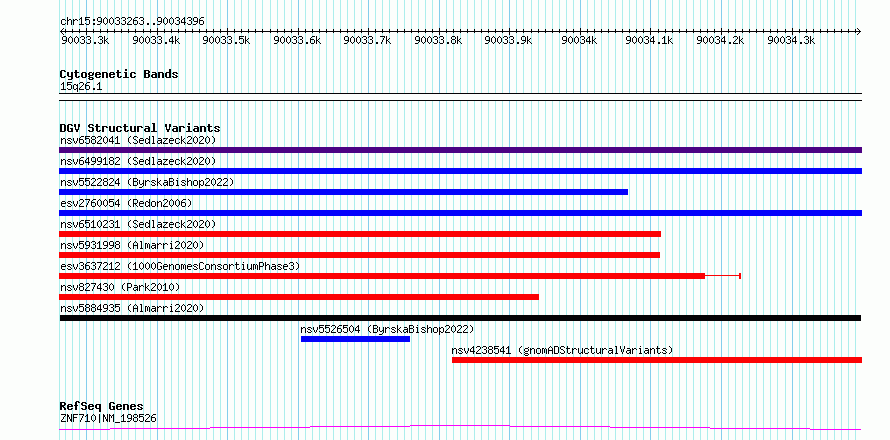This screenshot has width=890, height=440.
Task: Click the 90033.9k ruler tick label
Action: pos(509,40)
